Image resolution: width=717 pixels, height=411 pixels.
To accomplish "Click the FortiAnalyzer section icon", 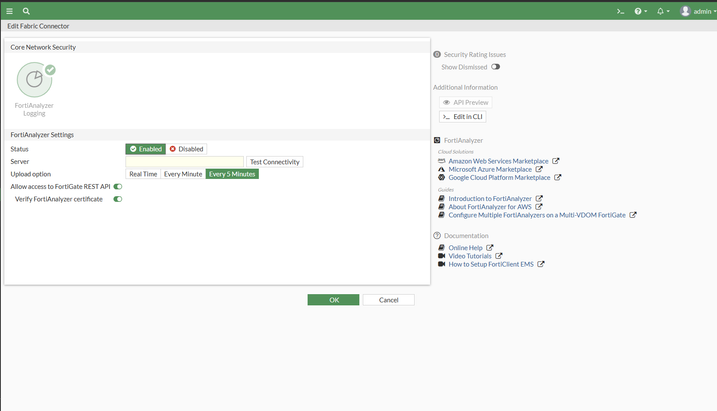I will coord(437,140).
